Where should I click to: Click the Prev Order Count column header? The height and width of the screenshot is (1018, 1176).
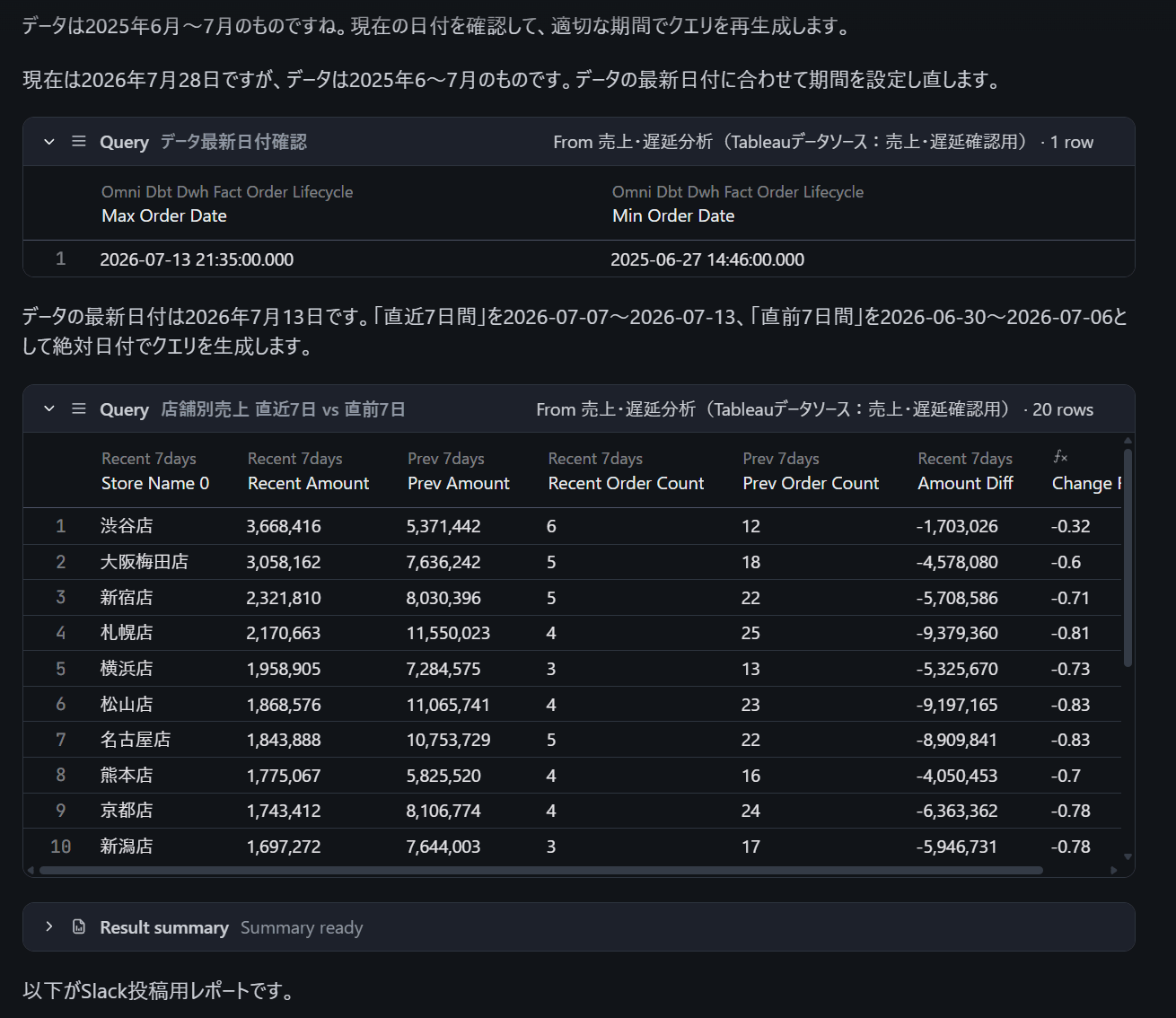pyautogui.click(x=811, y=483)
